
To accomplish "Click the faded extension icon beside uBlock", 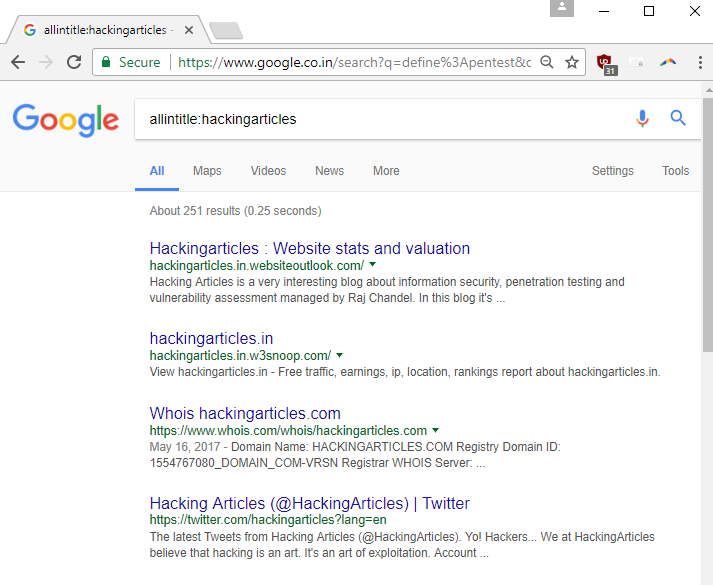I will 636,62.
